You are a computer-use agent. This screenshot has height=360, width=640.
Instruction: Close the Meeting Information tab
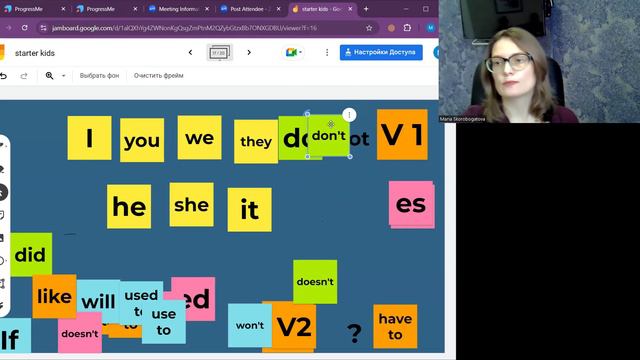point(207,9)
